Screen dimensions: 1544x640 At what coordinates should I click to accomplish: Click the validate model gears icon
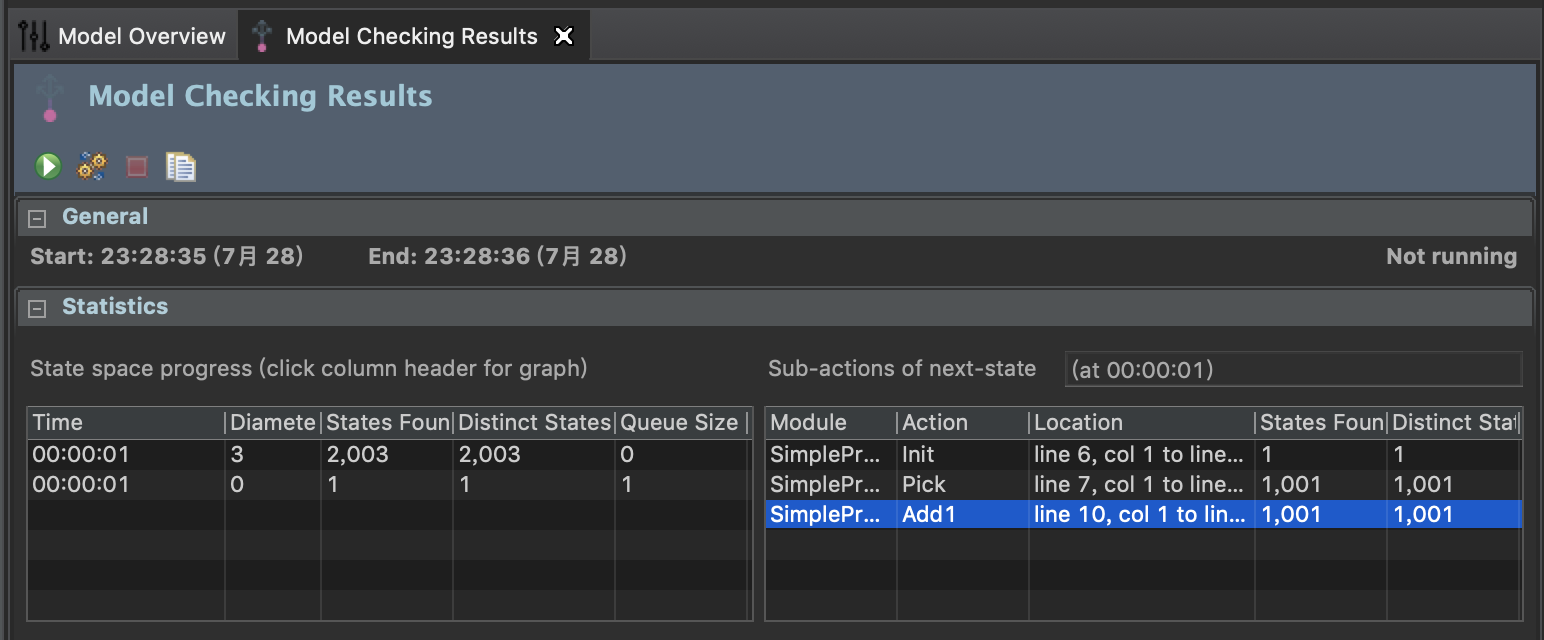coord(92,166)
